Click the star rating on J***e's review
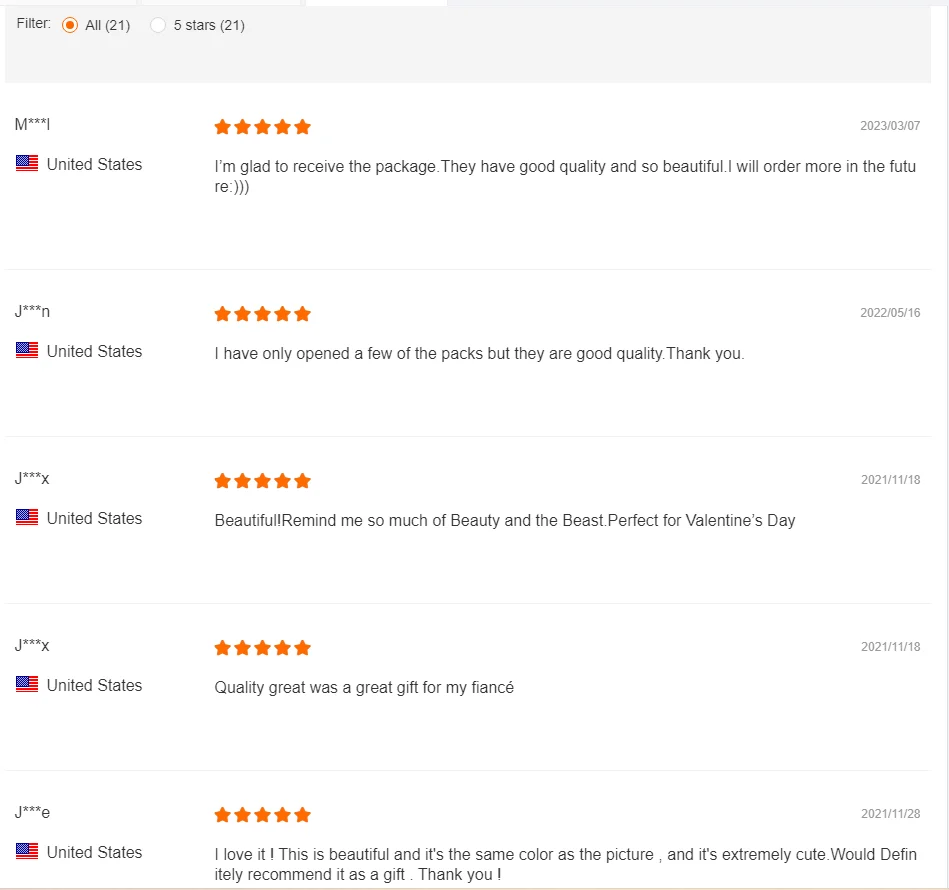The image size is (949, 890). 262,815
